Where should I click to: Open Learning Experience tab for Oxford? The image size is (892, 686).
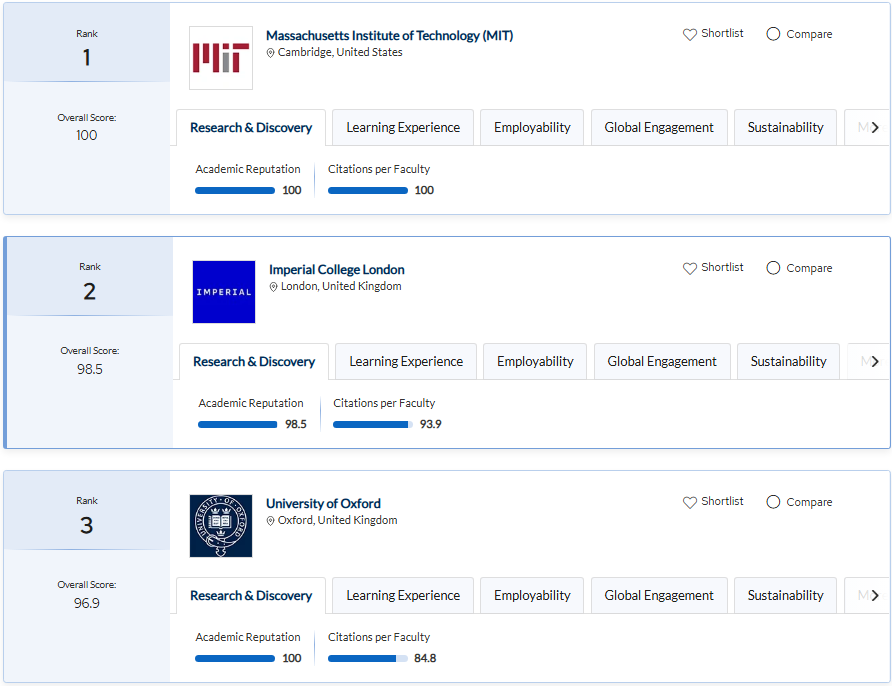[403, 596]
